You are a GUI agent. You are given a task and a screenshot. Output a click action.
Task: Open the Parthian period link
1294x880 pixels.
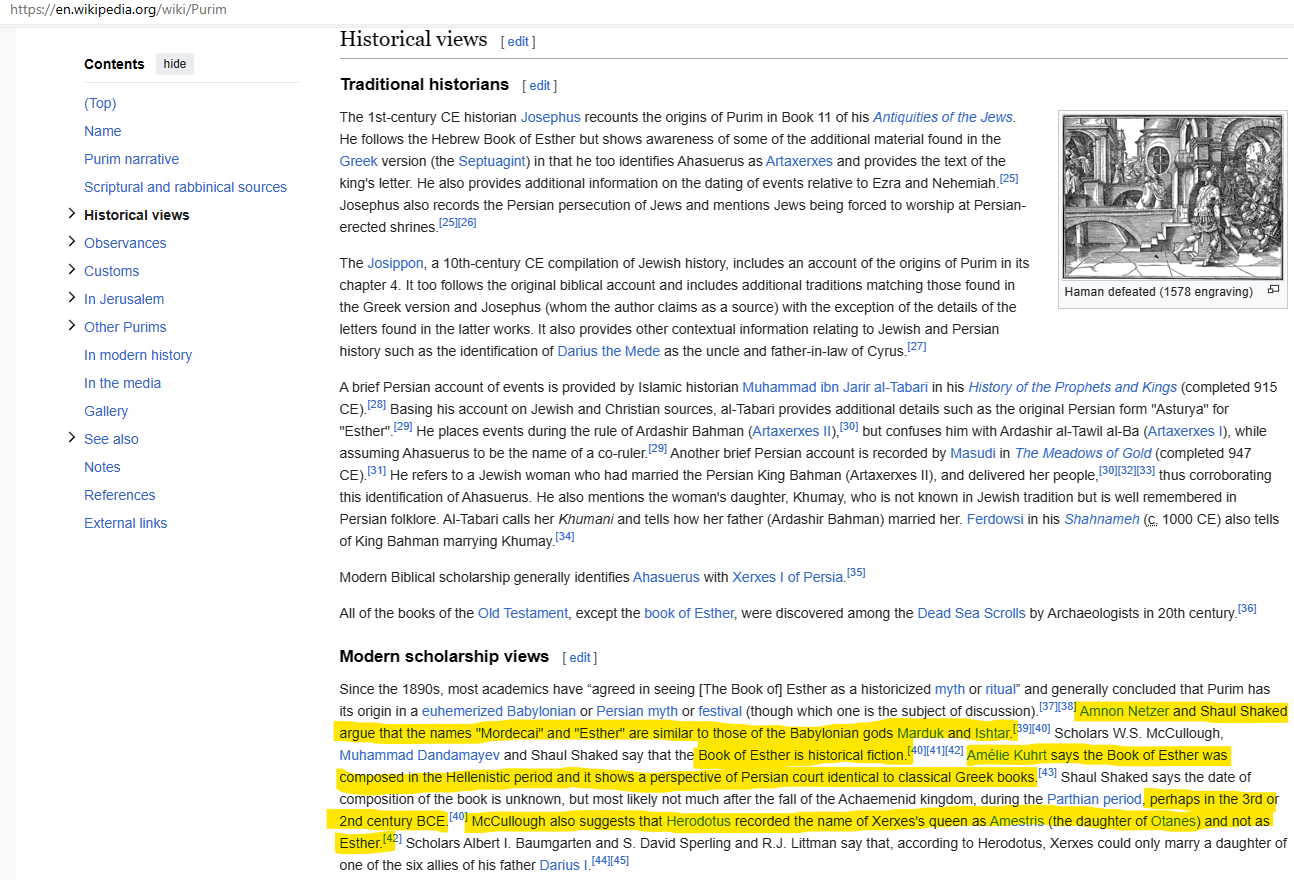click(1094, 799)
